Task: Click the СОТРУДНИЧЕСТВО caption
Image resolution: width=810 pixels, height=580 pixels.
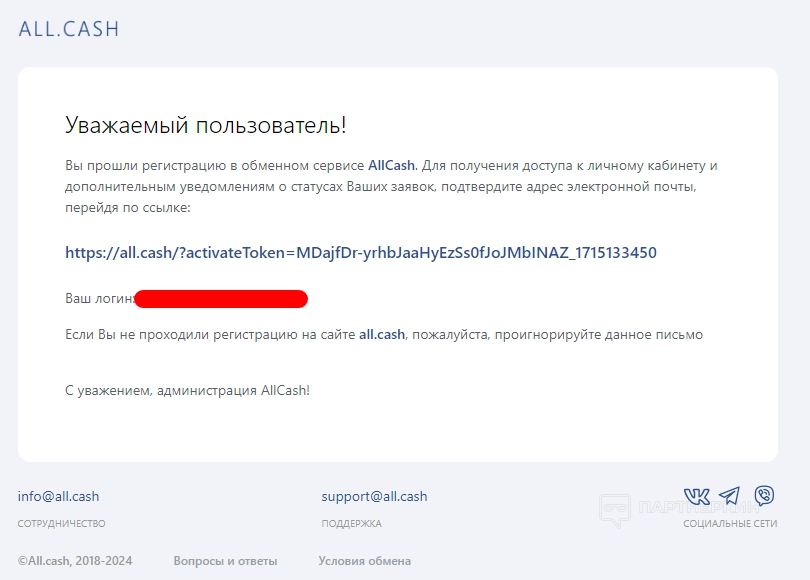Action: tap(61, 524)
